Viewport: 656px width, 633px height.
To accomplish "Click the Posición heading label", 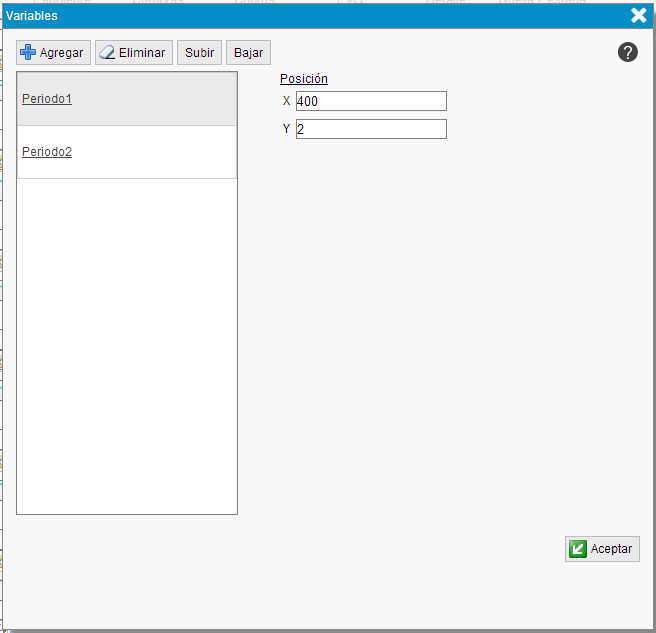I will (x=304, y=79).
